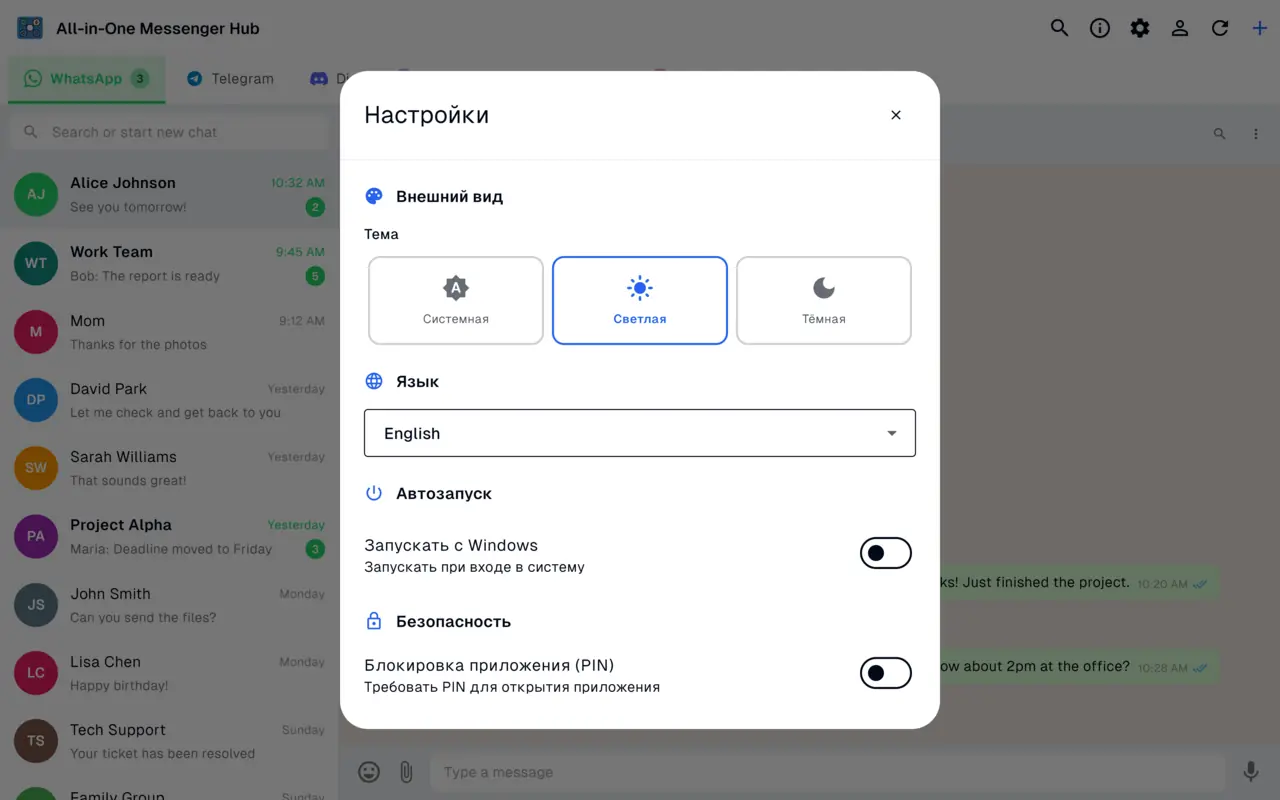
Task: Add a new service with plus icon
Action: 1260,28
